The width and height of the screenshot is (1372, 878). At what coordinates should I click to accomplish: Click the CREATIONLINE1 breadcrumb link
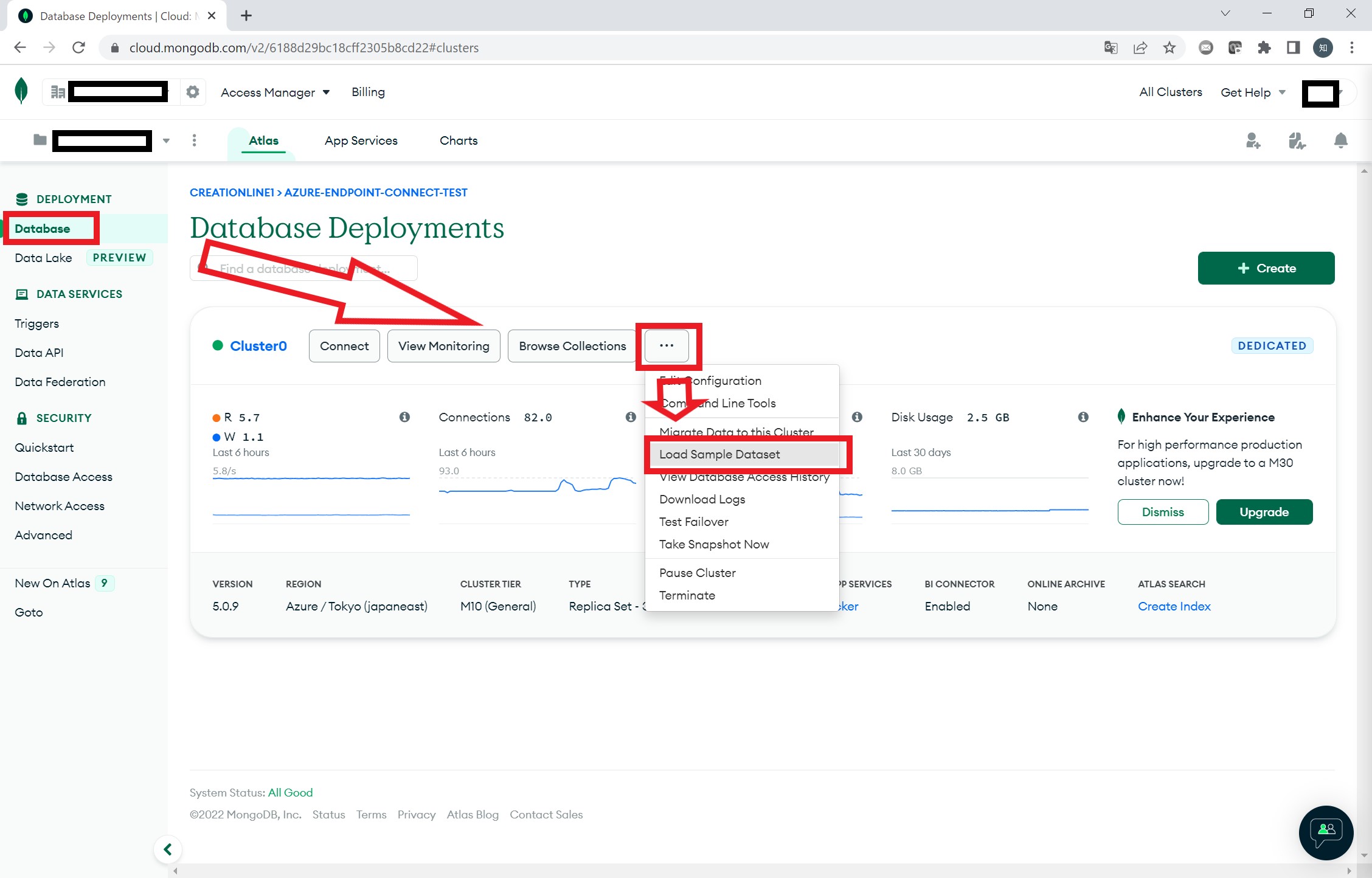point(232,192)
